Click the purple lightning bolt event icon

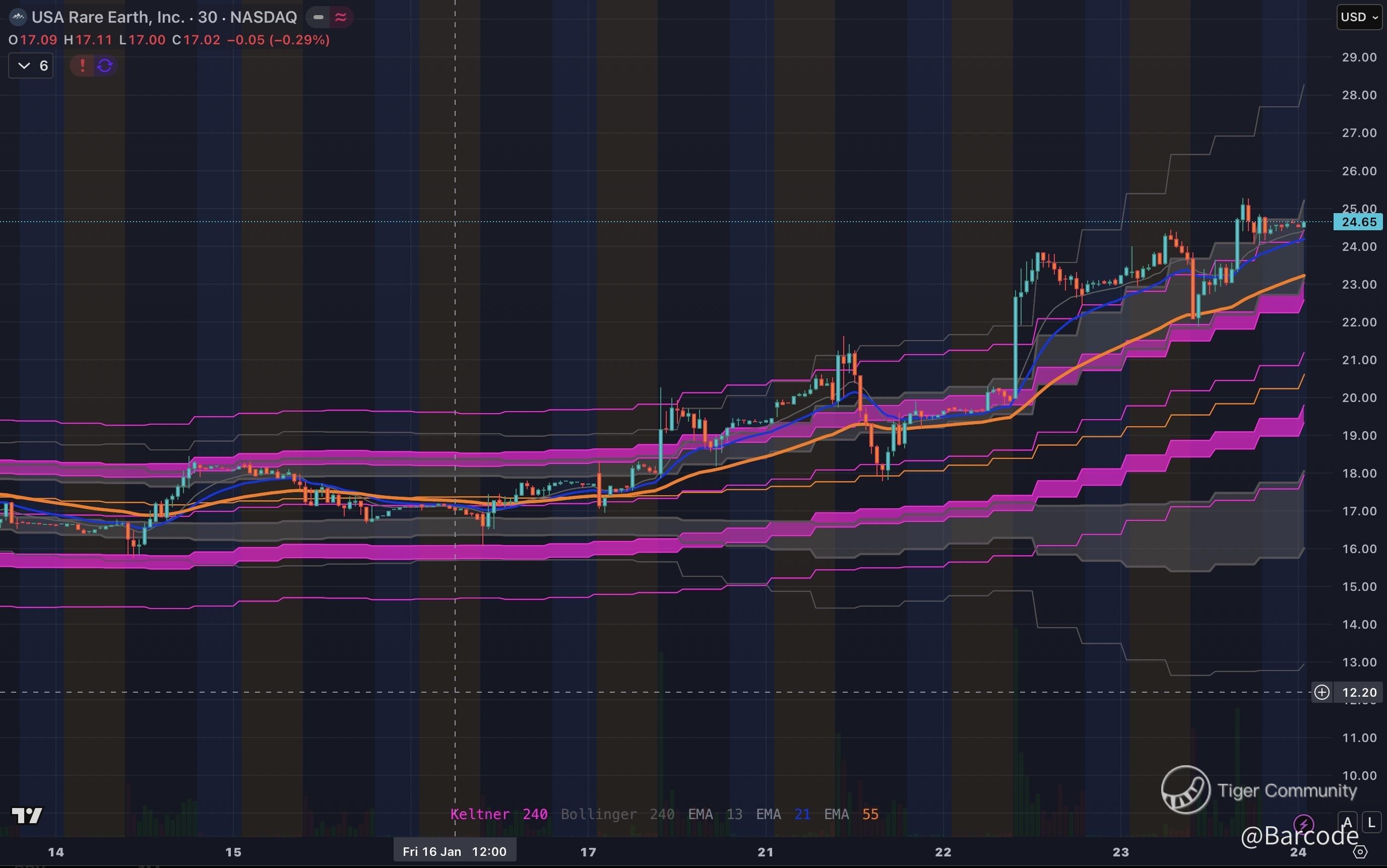click(1304, 823)
